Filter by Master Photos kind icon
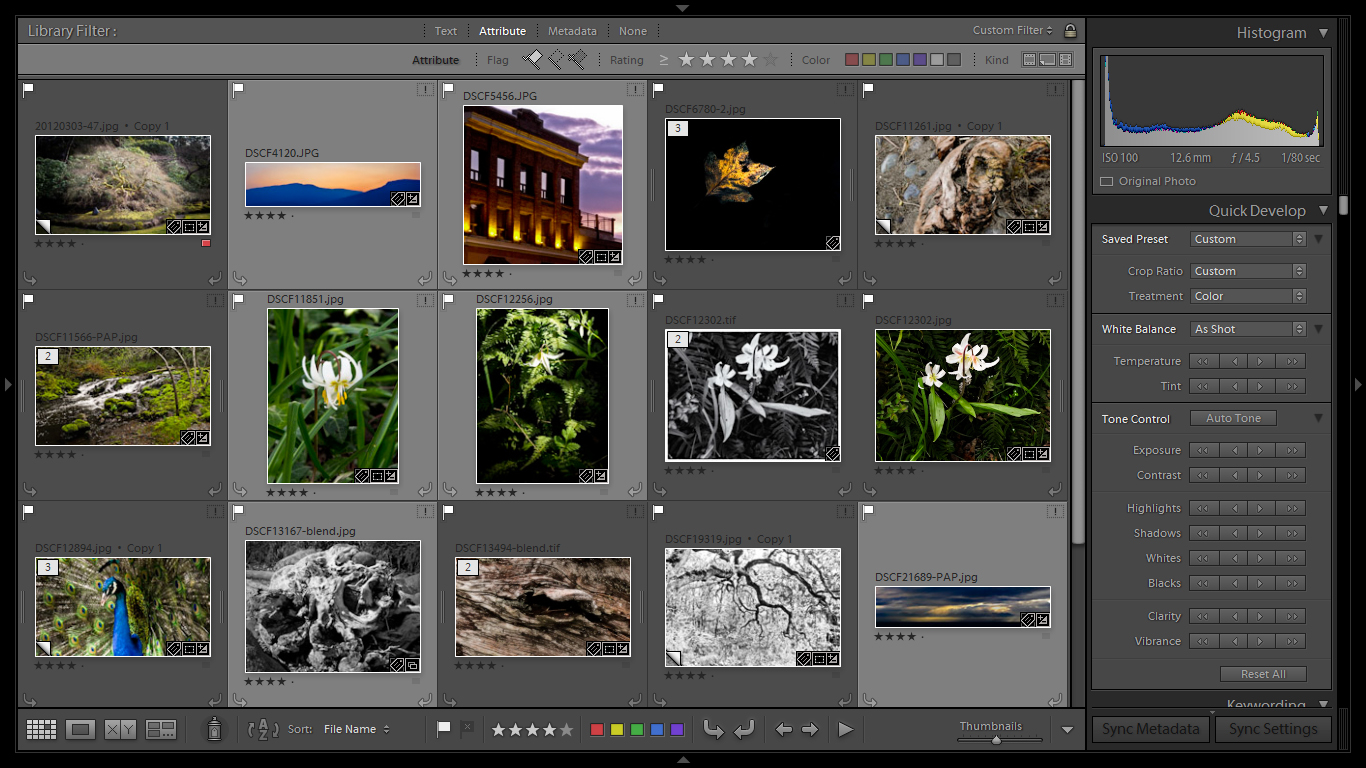 (1029, 60)
